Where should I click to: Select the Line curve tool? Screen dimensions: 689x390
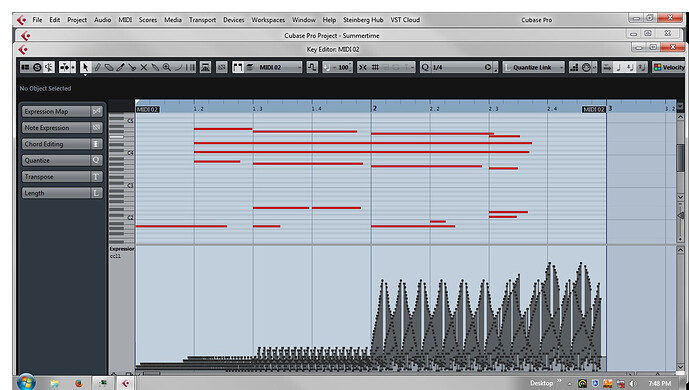(179, 67)
